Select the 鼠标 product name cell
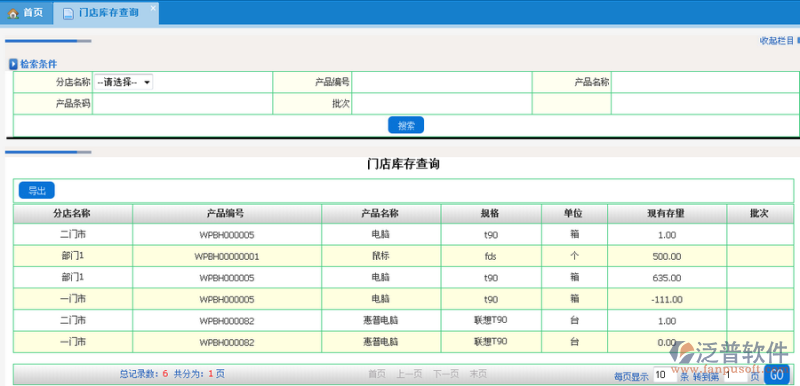800x386 pixels. coord(381,256)
